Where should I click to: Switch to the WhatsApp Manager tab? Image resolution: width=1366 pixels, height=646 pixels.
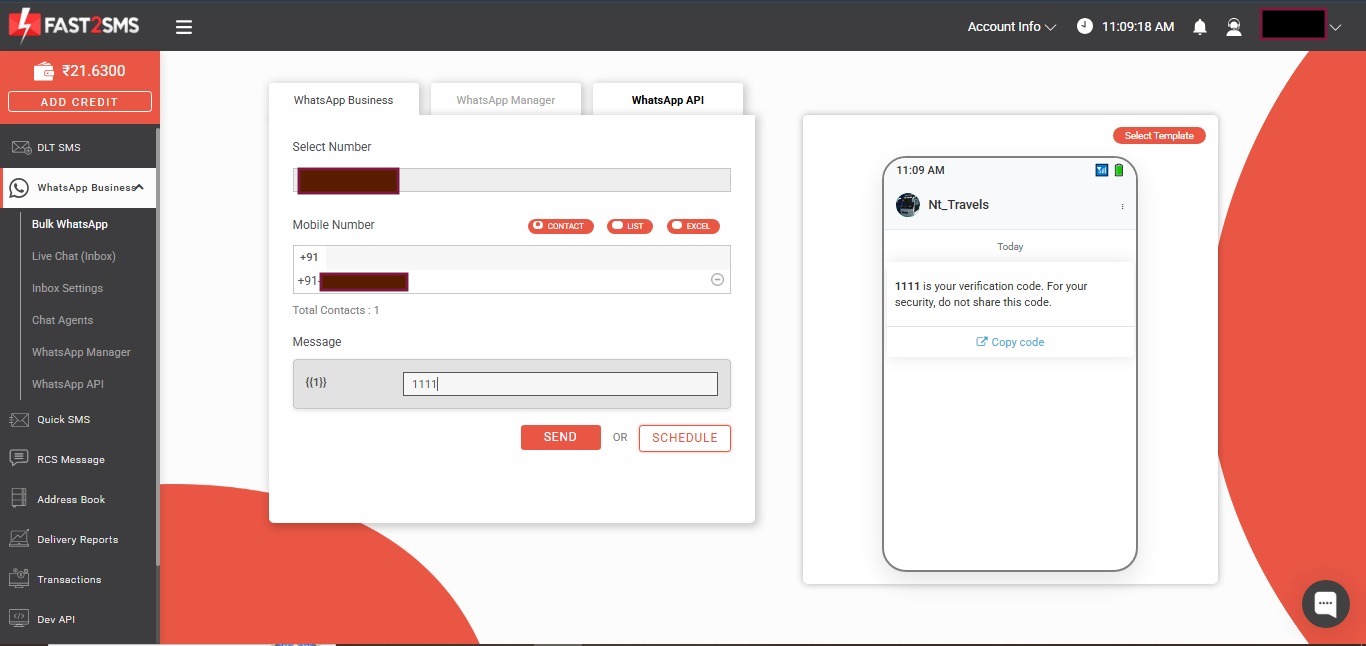coord(506,100)
